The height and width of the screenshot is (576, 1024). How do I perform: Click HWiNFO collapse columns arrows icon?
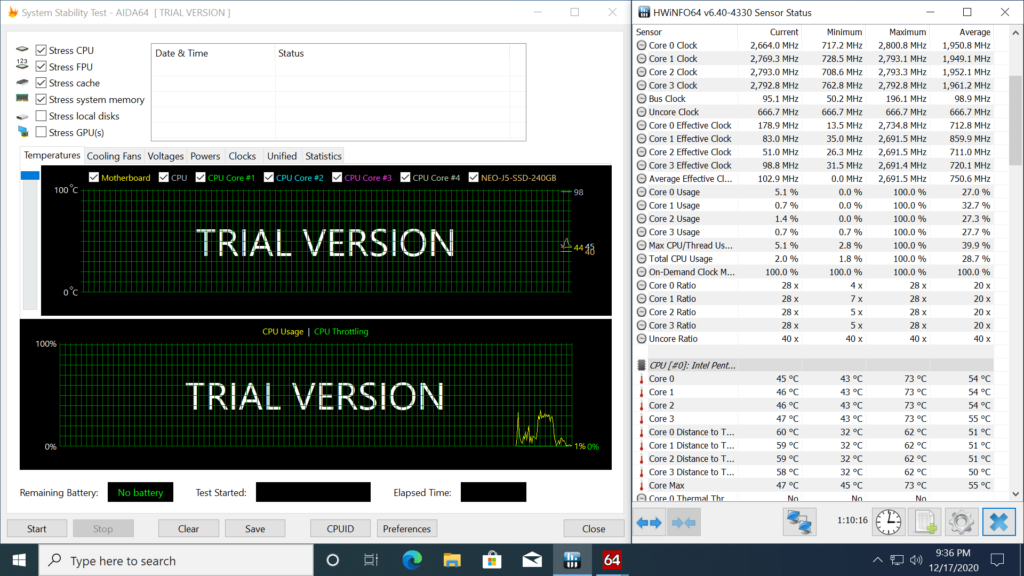[684, 522]
